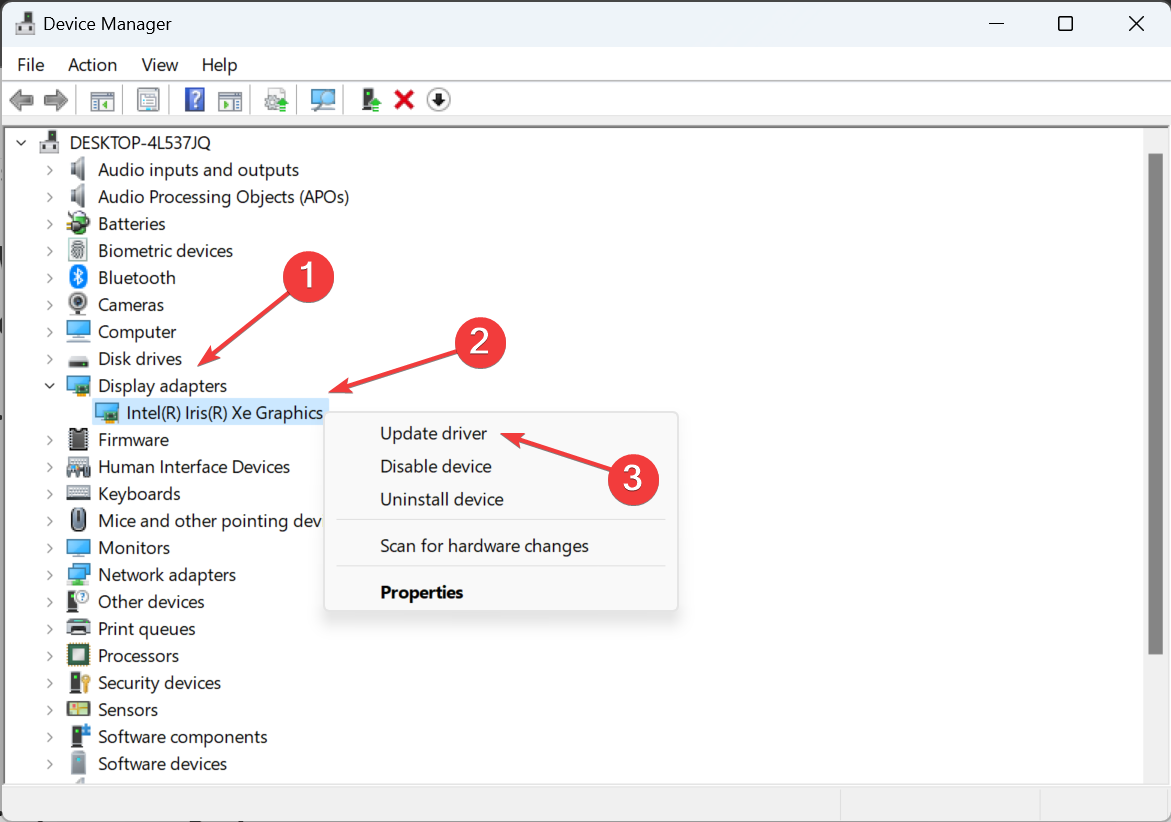The height and width of the screenshot is (822, 1171).
Task: Click the Security devices key icon
Action: pos(78,682)
